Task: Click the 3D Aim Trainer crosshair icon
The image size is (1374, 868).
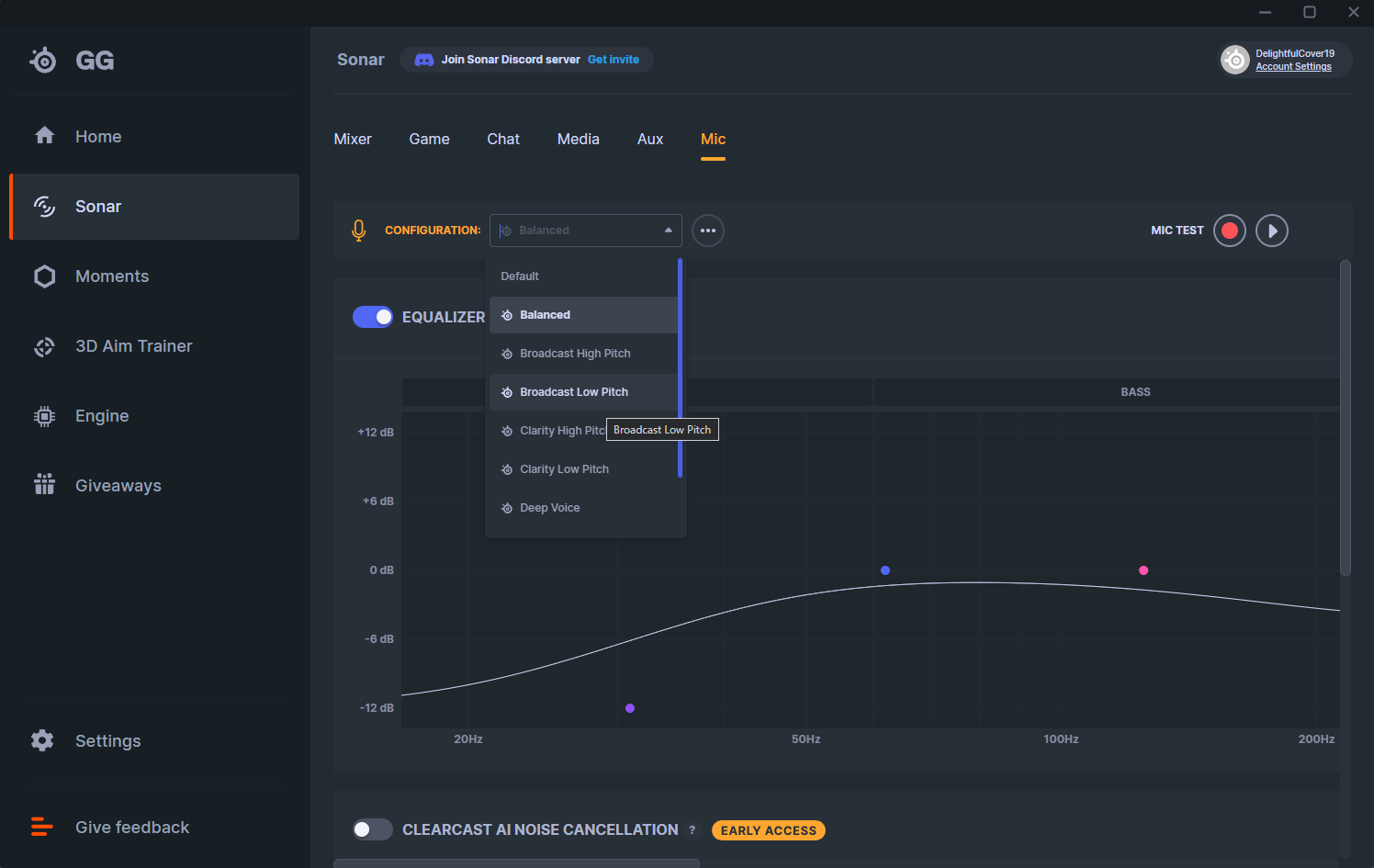Action: (44, 346)
